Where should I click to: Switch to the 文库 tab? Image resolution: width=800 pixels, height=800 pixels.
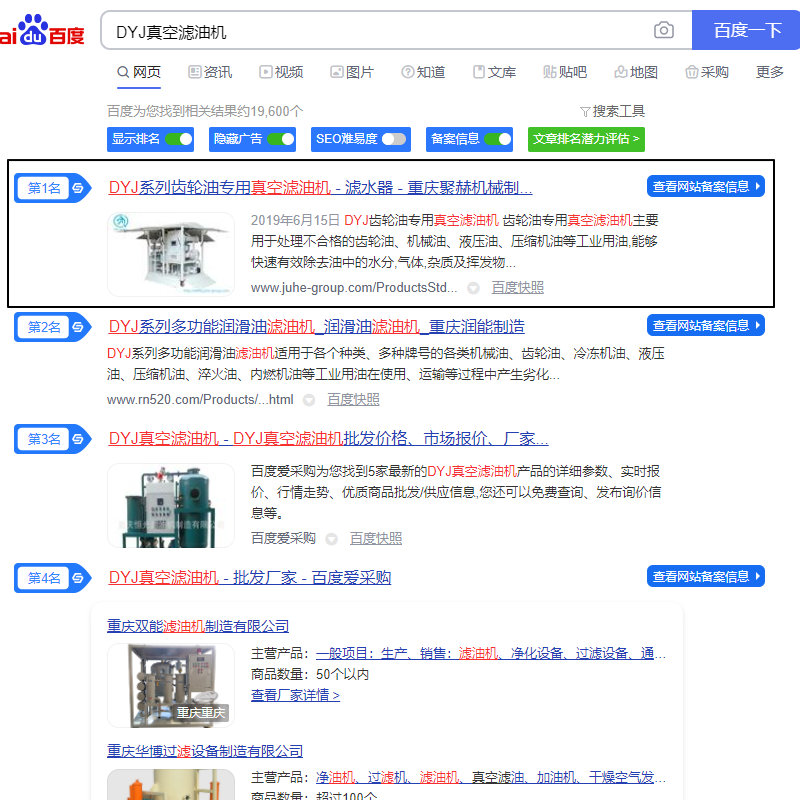pos(494,72)
